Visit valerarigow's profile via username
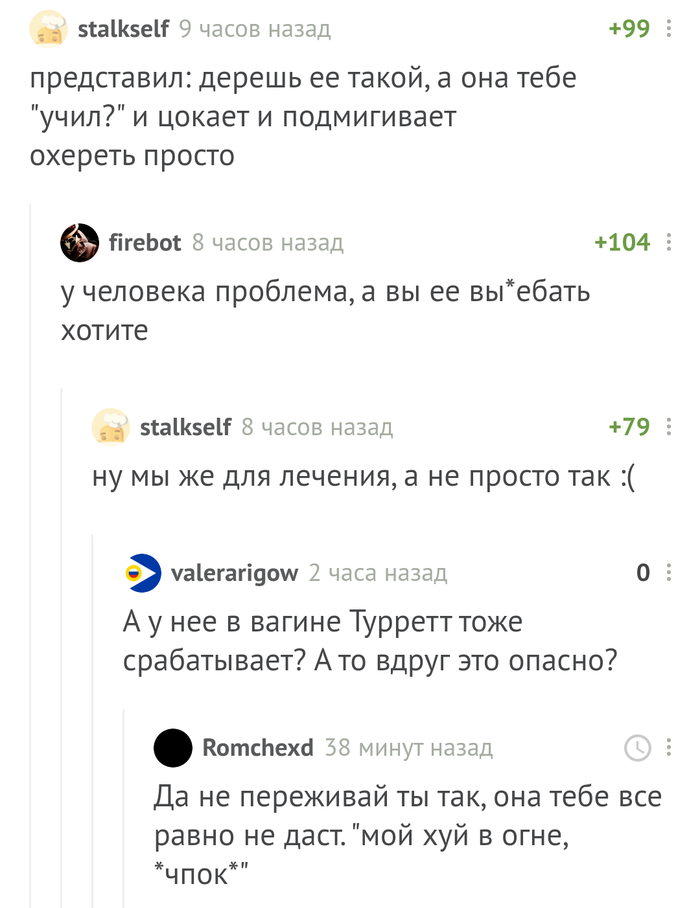Image resolution: width=700 pixels, height=908 pixels. [x=234, y=573]
